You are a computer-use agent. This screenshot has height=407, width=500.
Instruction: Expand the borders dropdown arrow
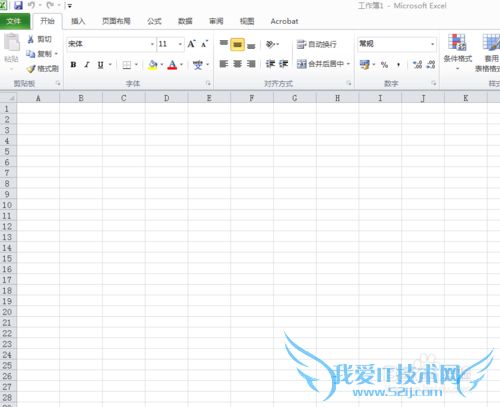tap(136, 65)
